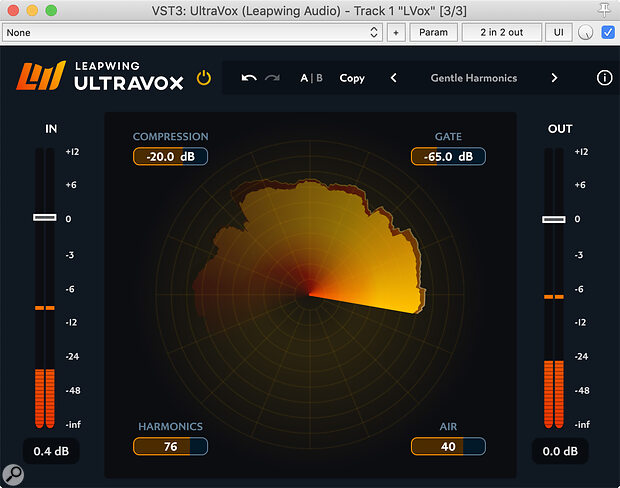The width and height of the screenshot is (620, 488).
Task: Adjust the Compression -20.0 dB slider
Action: pyautogui.click(x=170, y=157)
